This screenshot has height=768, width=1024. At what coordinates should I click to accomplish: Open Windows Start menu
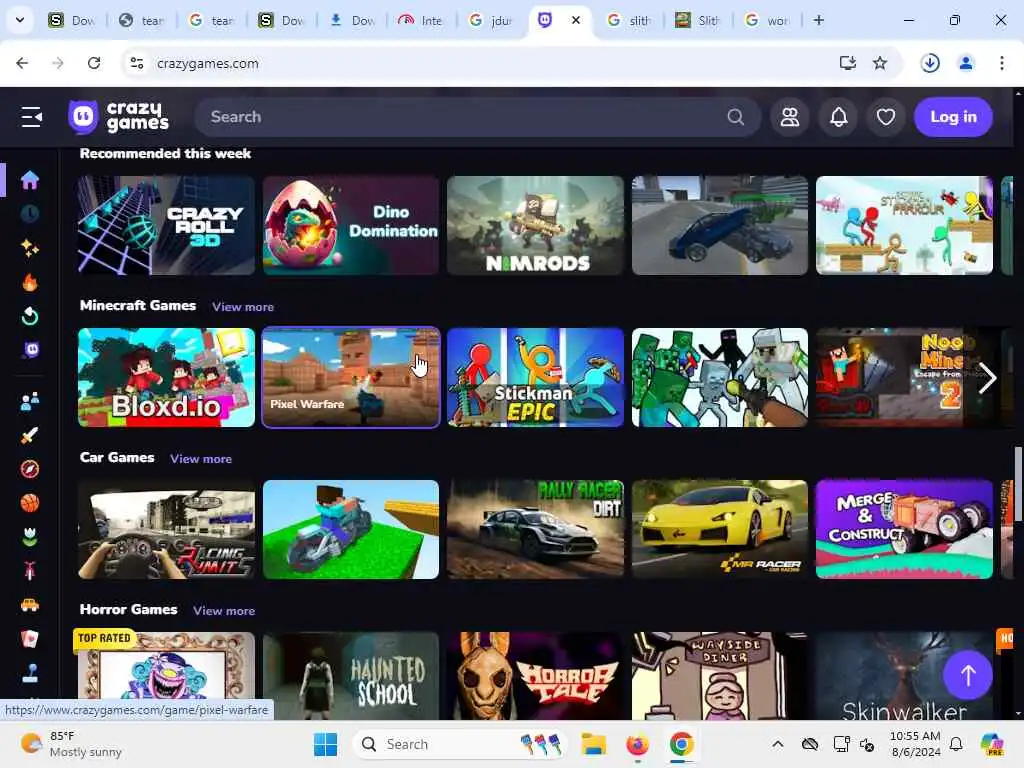325,744
